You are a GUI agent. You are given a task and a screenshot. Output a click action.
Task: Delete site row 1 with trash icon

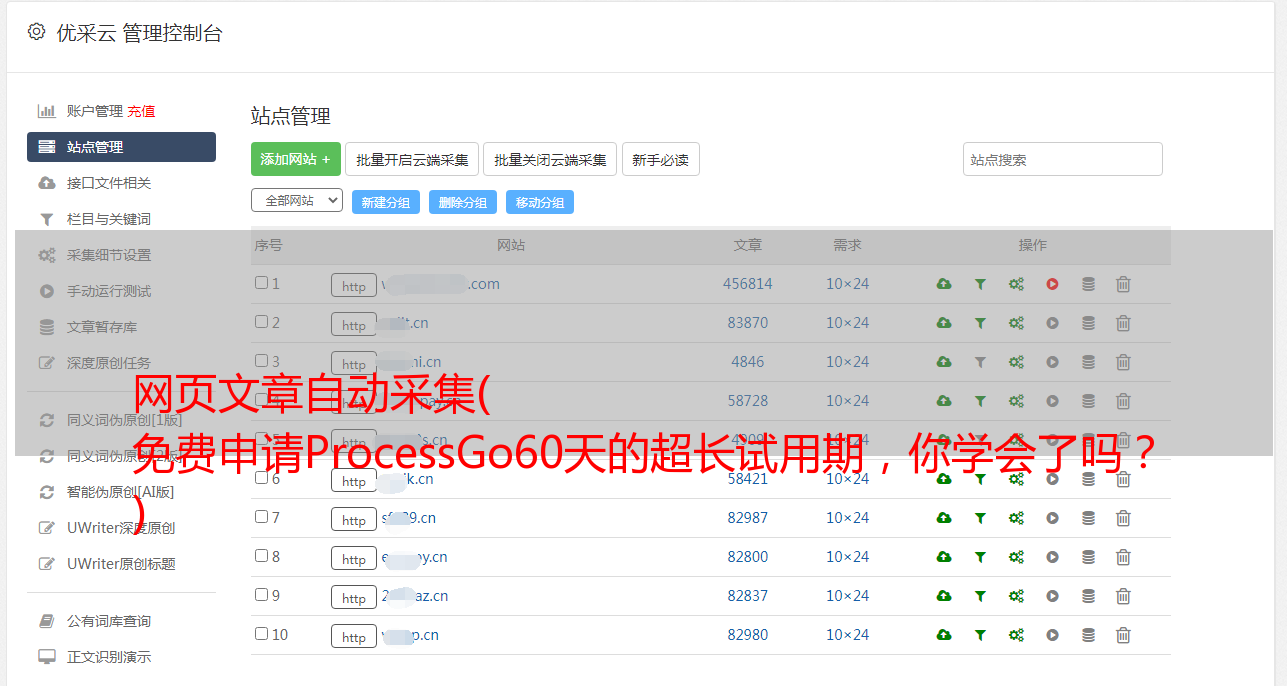1123,284
